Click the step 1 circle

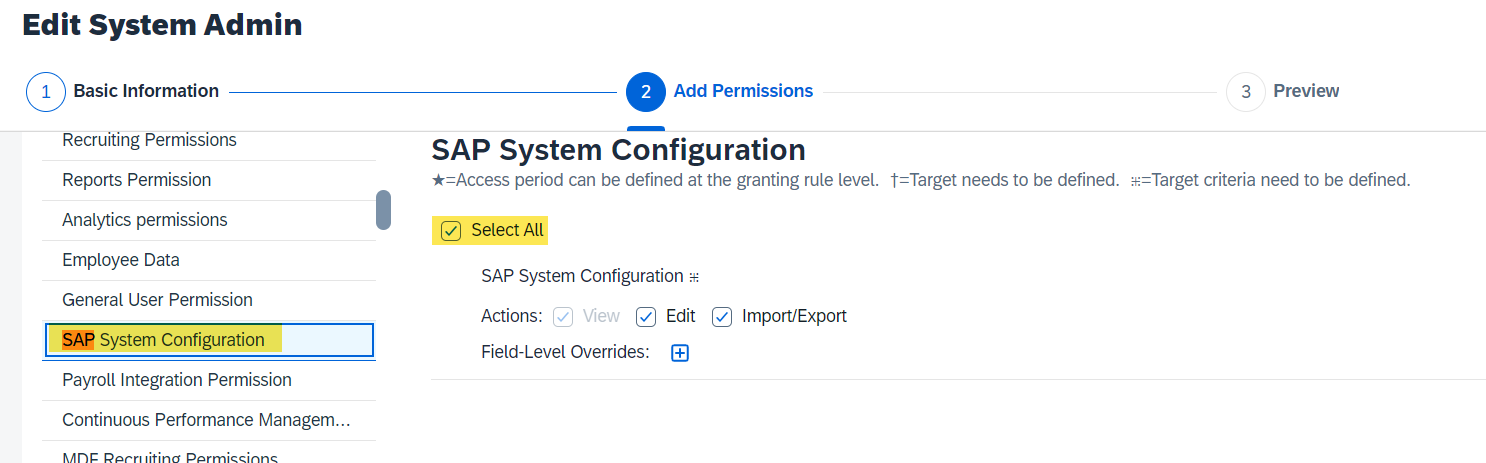tap(46, 92)
